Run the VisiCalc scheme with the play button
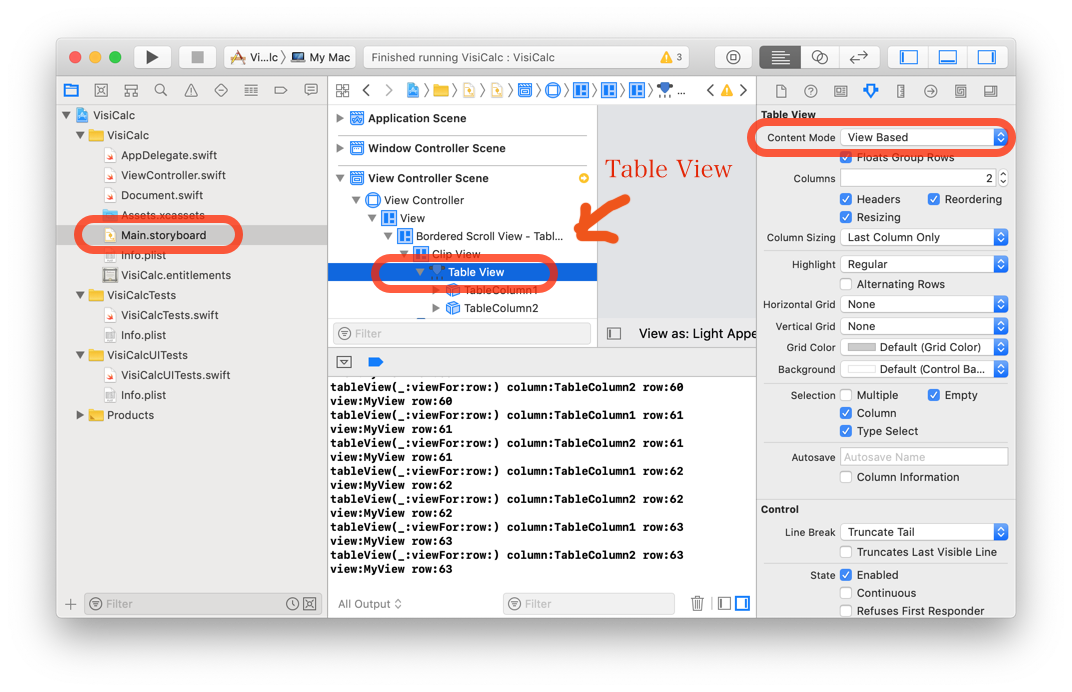 click(152, 57)
